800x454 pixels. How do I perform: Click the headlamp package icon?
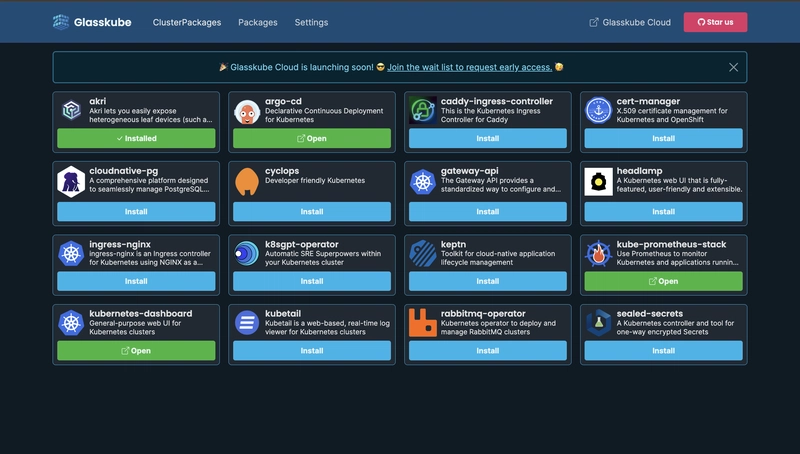(x=599, y=182)
